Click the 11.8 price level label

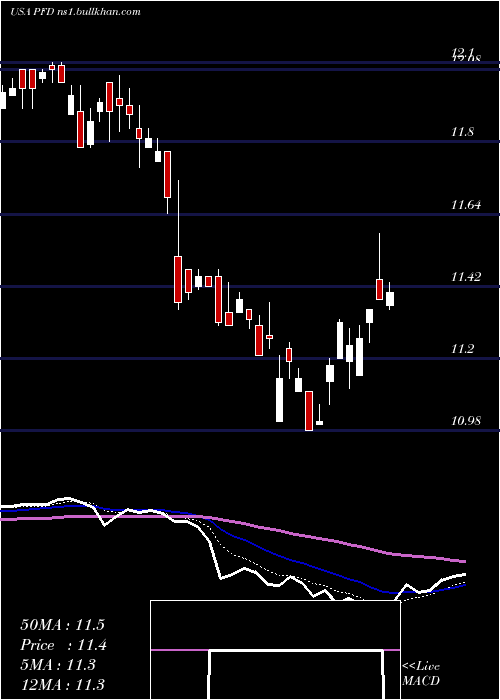(x=462, y=132)
